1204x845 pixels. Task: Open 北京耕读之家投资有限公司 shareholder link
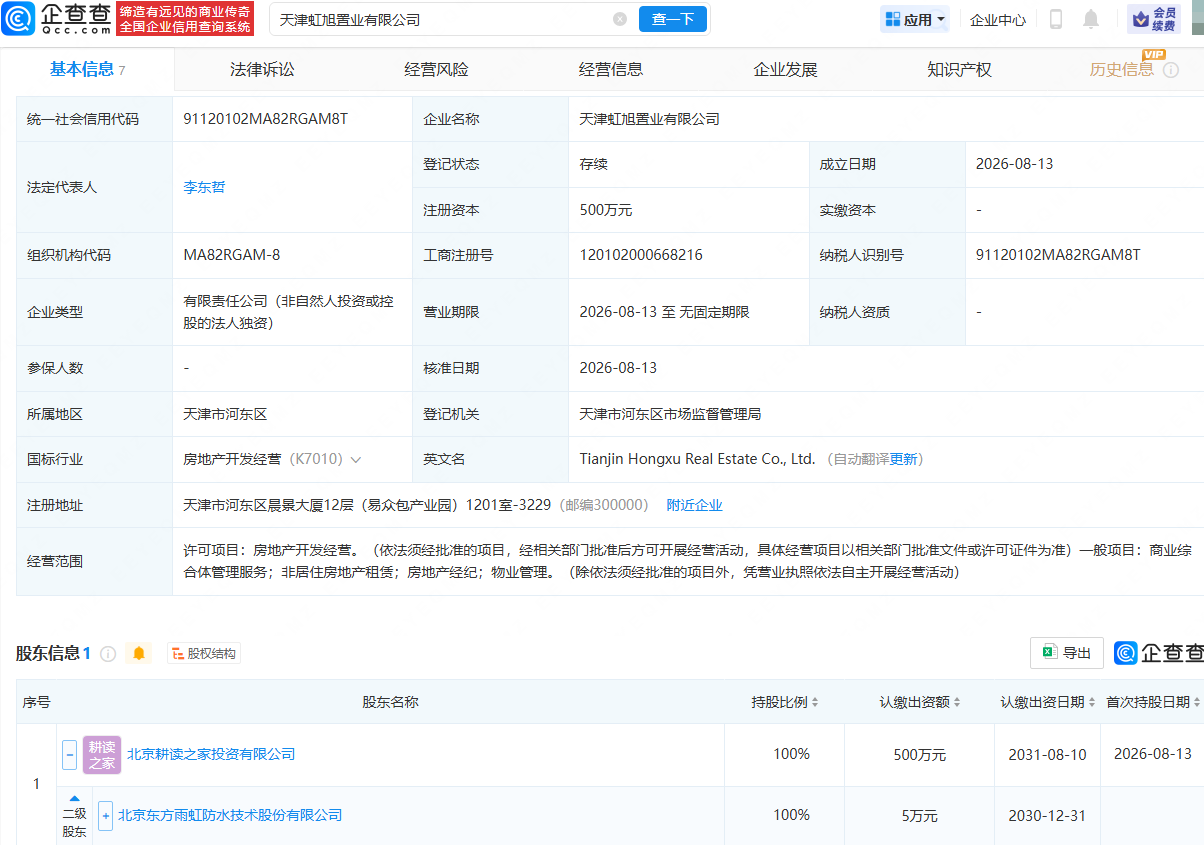pos(211,754)
